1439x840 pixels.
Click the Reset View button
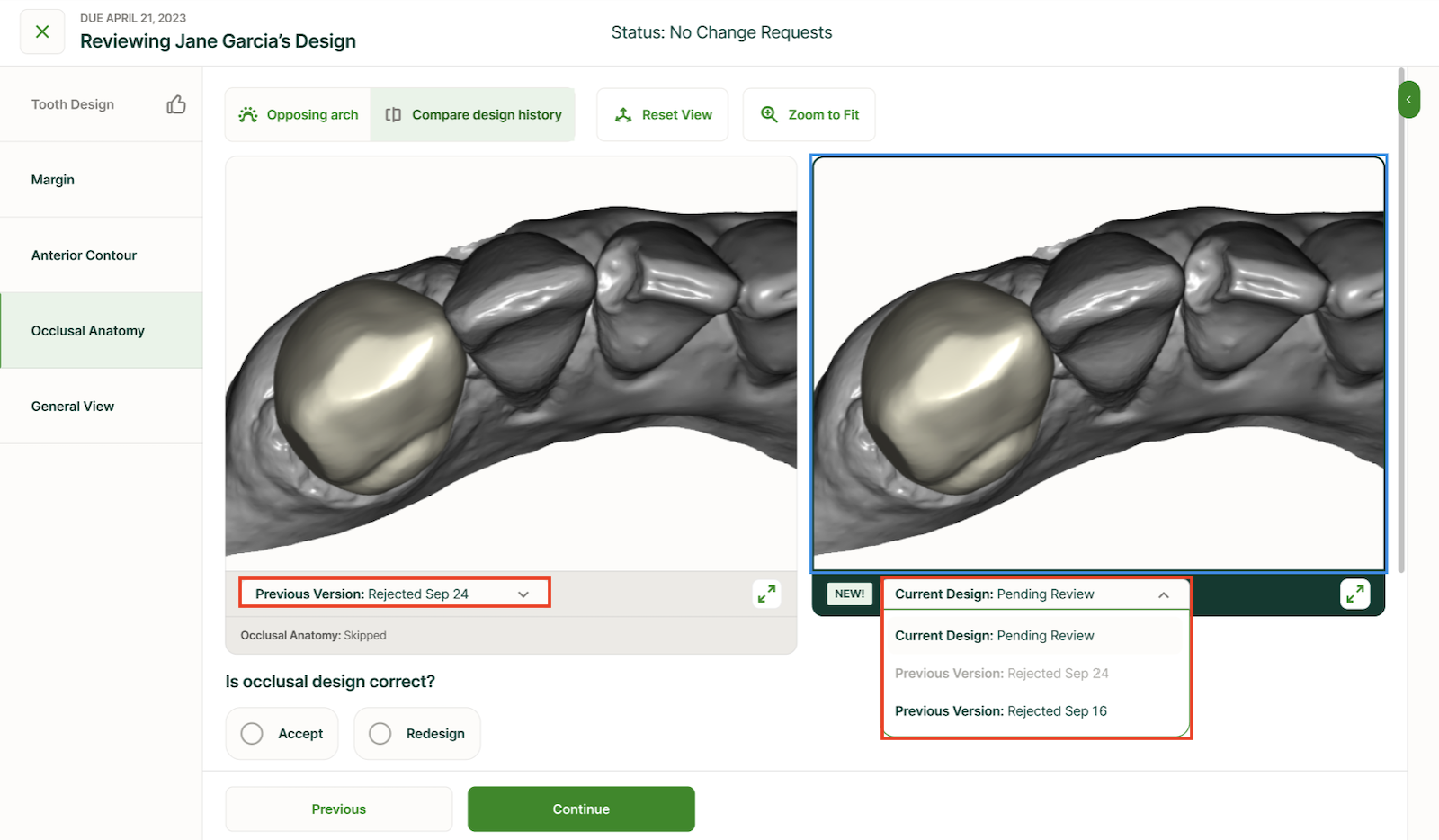tap(663, 115)
